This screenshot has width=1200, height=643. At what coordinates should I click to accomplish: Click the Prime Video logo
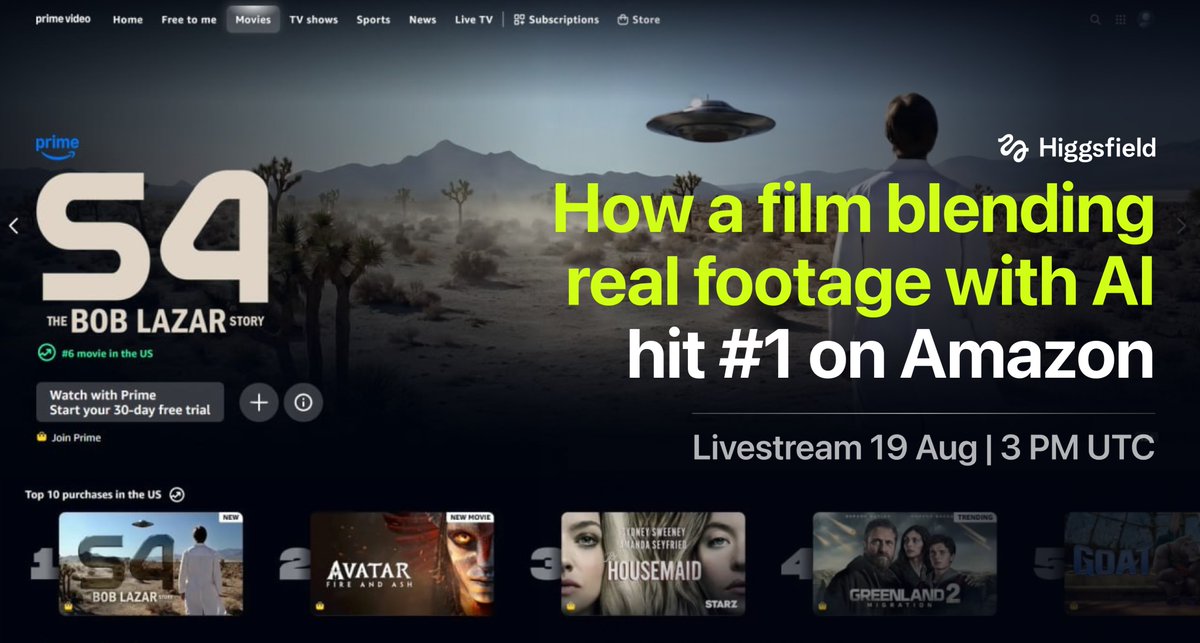[x=62, y=19]
